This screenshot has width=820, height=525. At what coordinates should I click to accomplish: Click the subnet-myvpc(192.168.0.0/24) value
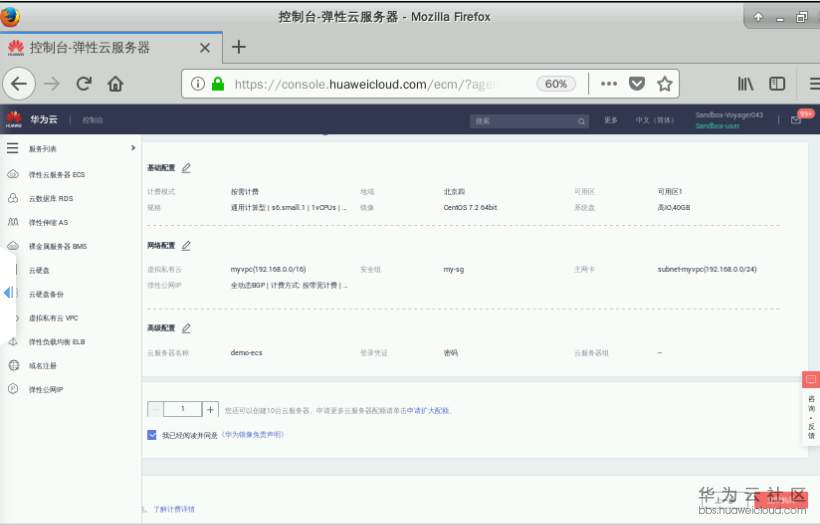coord(707,269)
